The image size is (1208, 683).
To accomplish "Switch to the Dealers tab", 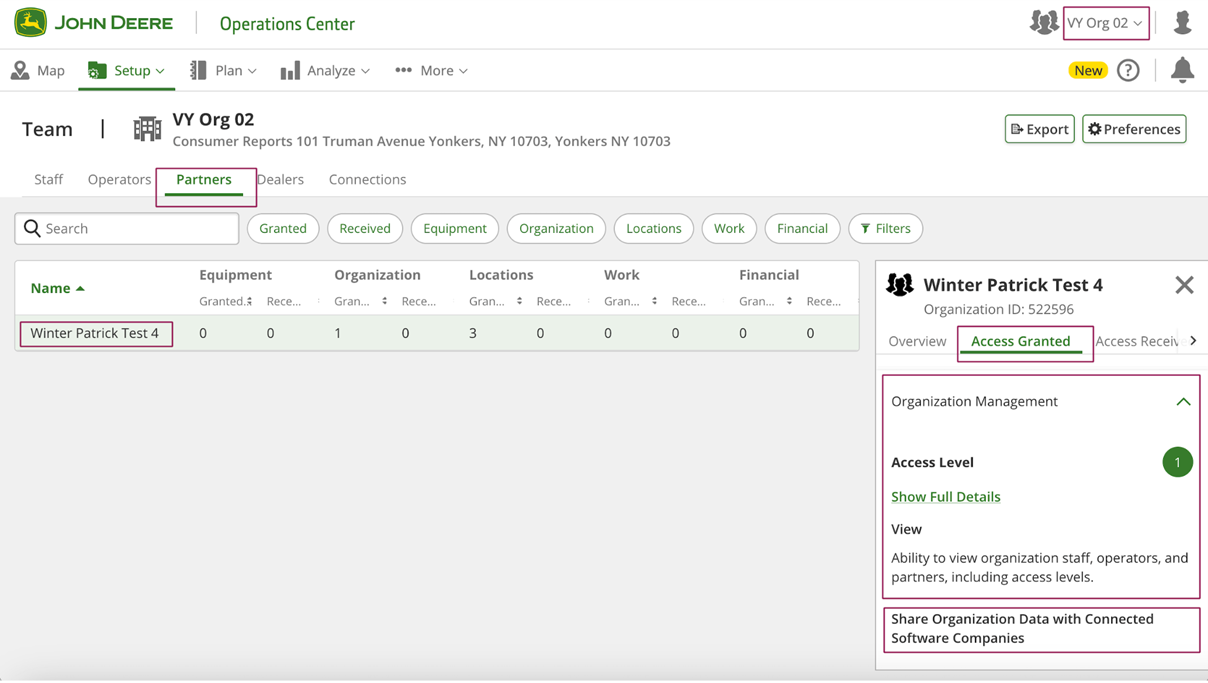I will click(x=281, y=179).
